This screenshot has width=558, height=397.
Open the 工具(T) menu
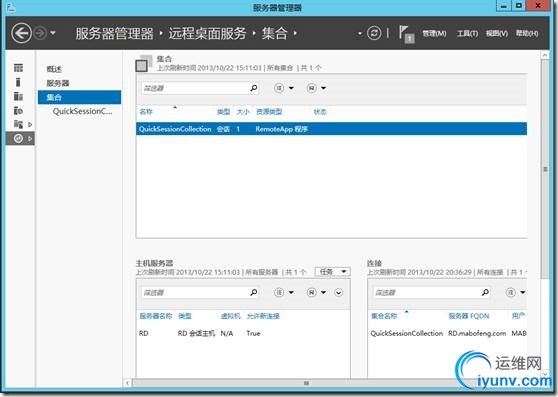[x=467, y=33]
